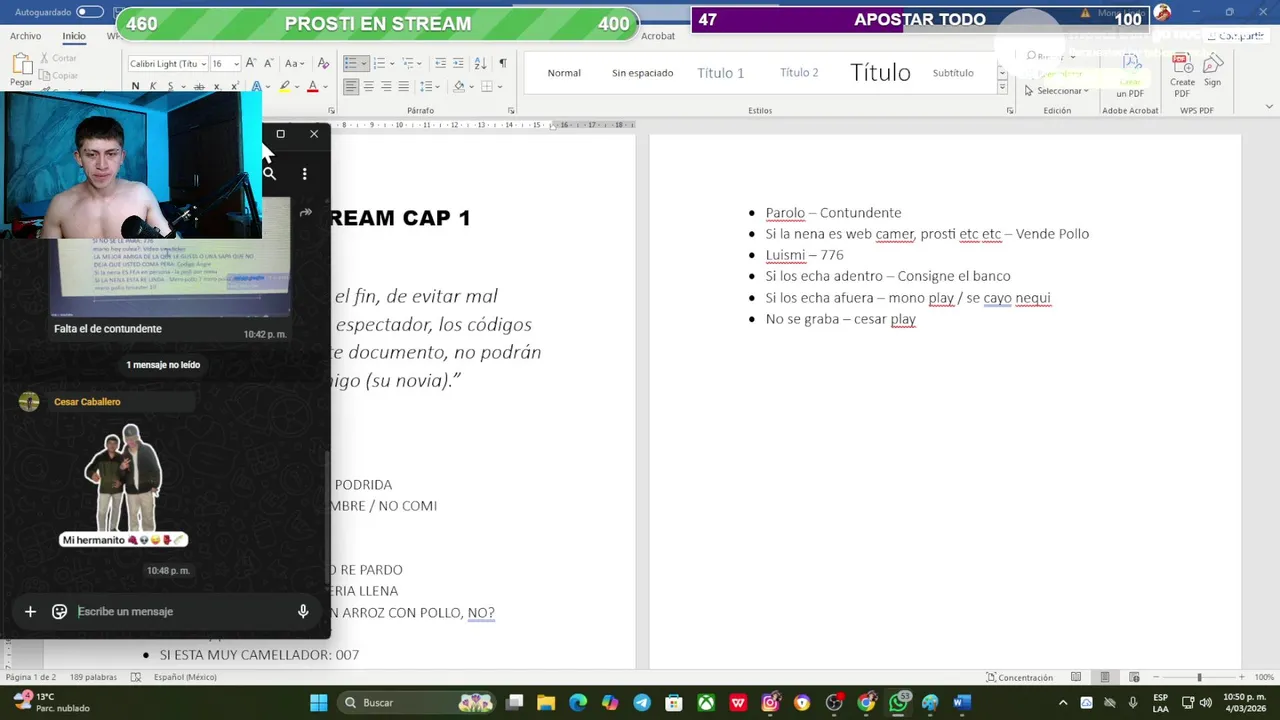
Task: Apply the Subtítulo style
Action: 953,73
